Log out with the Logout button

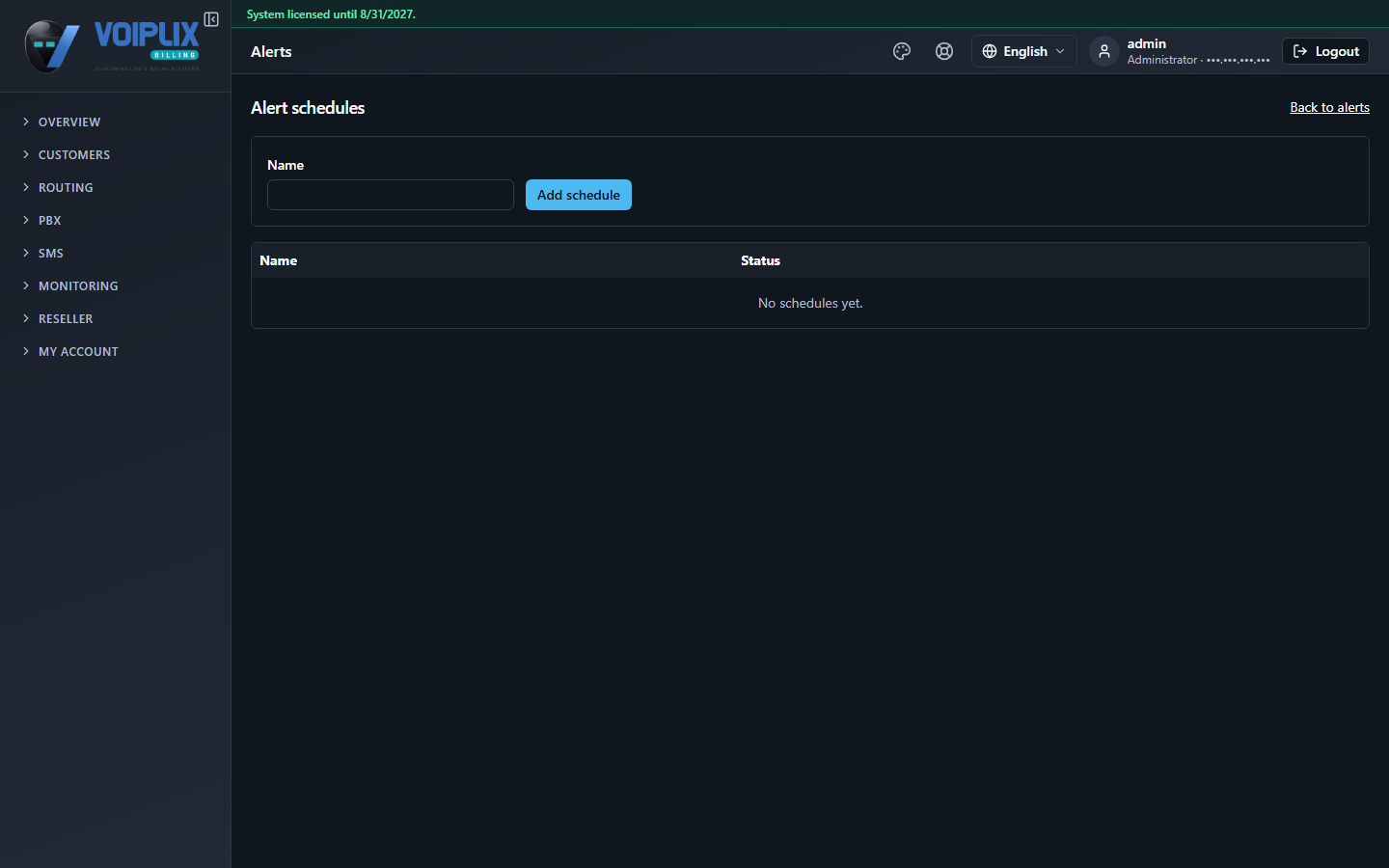[x=1325, y=51]
